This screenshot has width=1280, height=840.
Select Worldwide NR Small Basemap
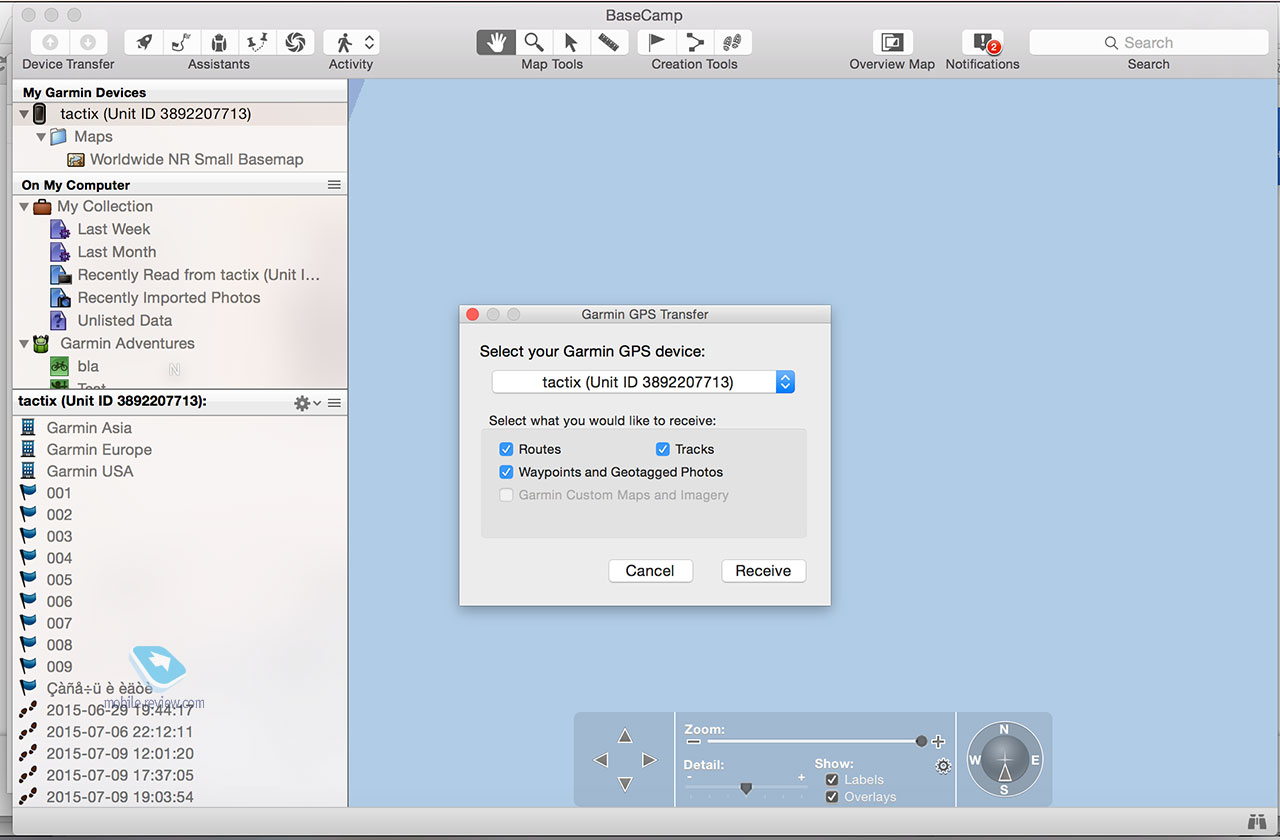(196, 159)
